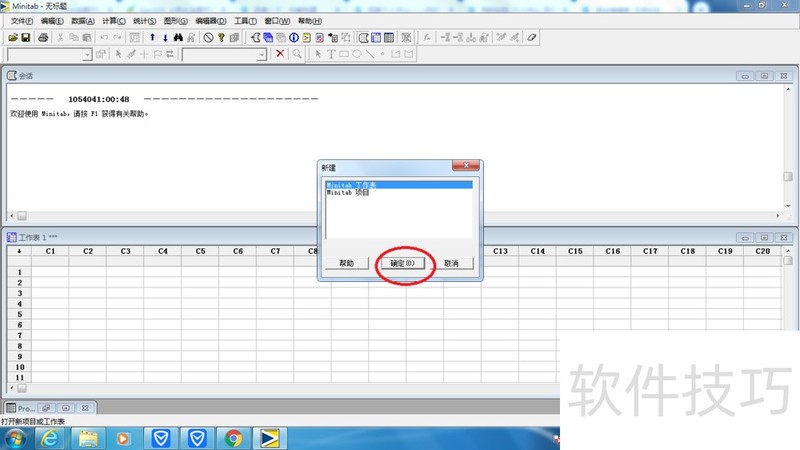800x450 pixels.
Task: Click data-direction arrow in worksheet corner
Action: [19, 251]
